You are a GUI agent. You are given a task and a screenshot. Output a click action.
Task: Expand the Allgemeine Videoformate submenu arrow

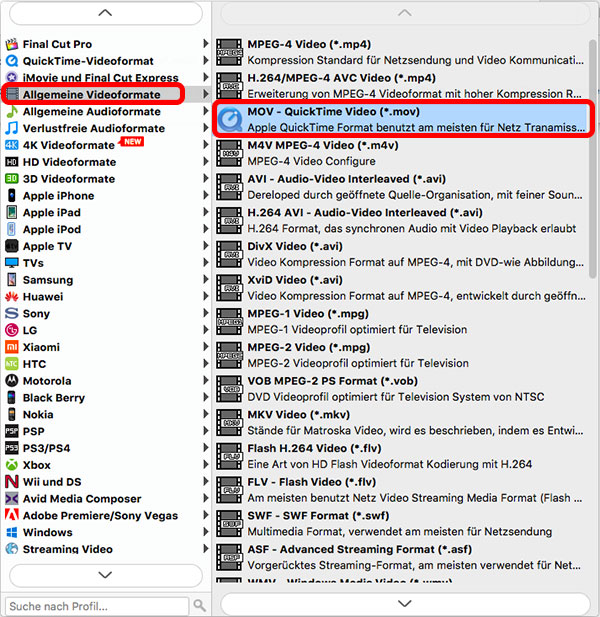coord(205,94)
